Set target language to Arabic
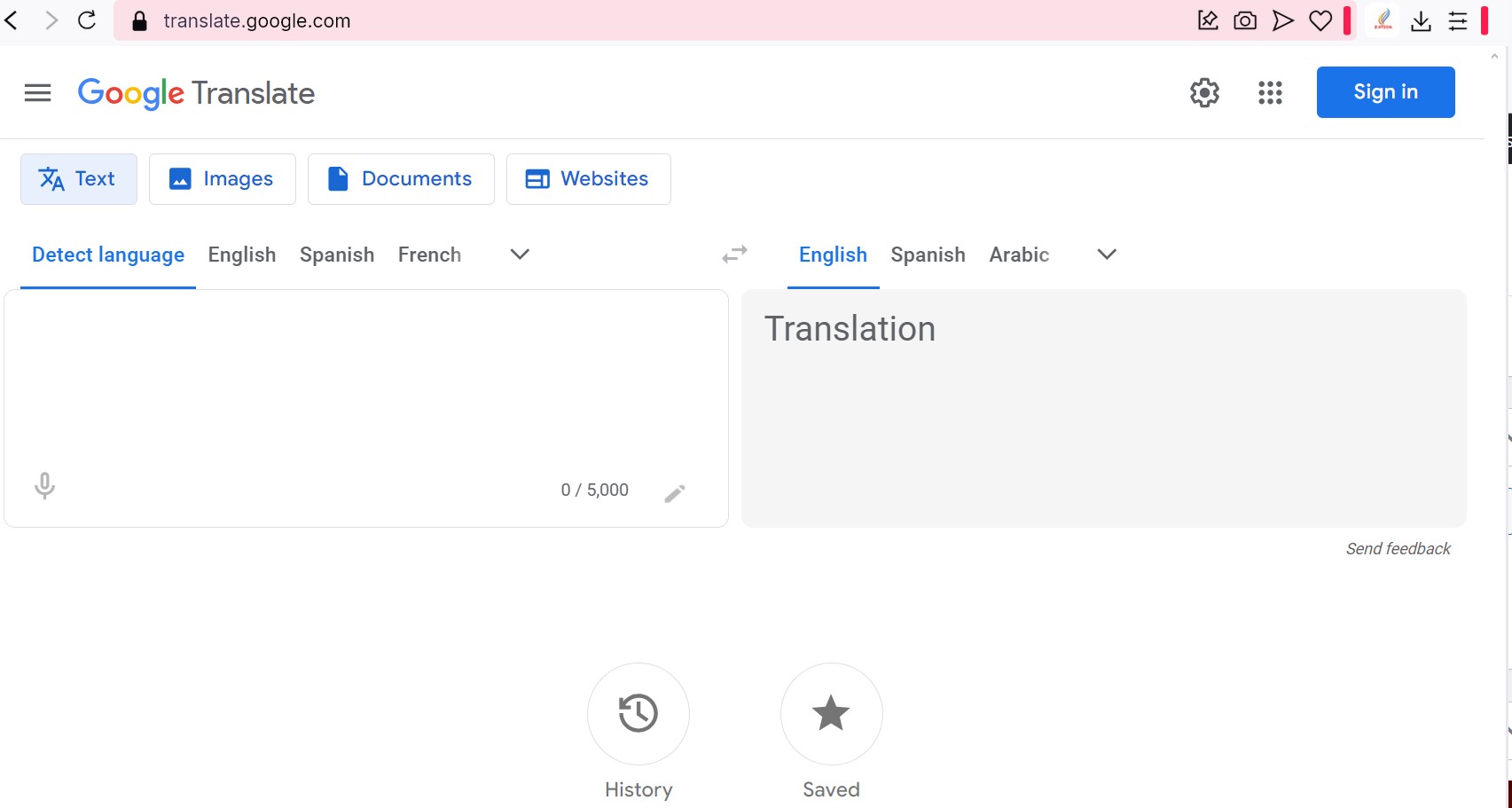Image resolution: width=1512 pixels, height=808 pixels. (1019, 255)
